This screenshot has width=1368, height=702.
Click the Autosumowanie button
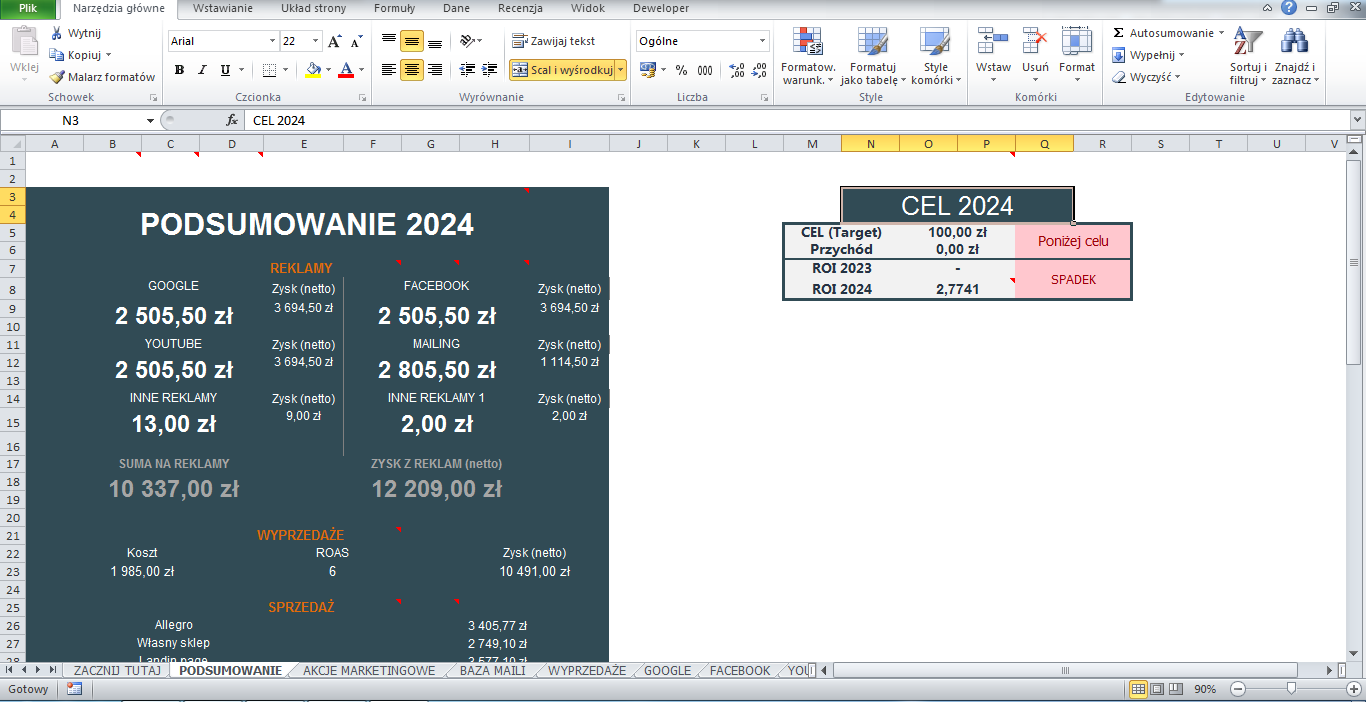(x=1169, y=33)
